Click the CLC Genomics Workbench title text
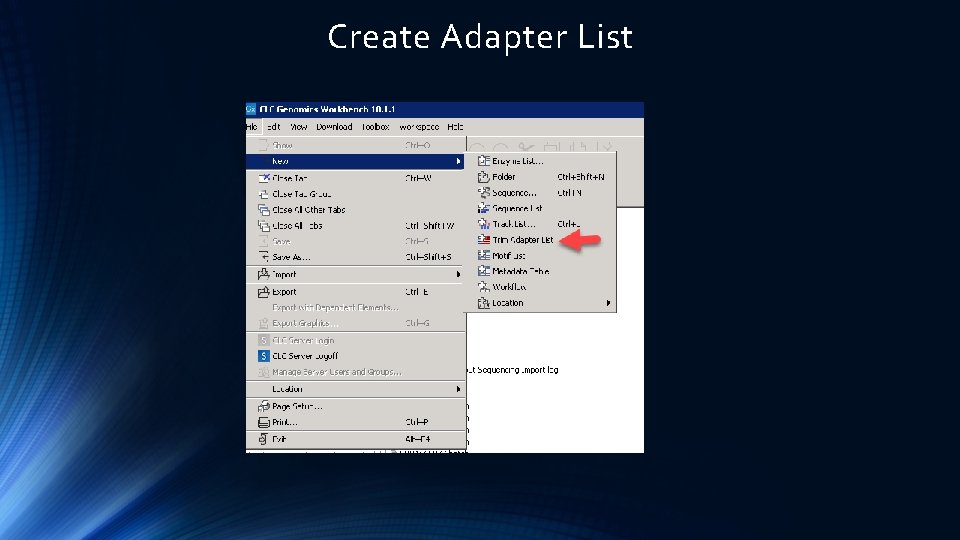The width and height of the screenshot is (960, 540). coord(328,109)
